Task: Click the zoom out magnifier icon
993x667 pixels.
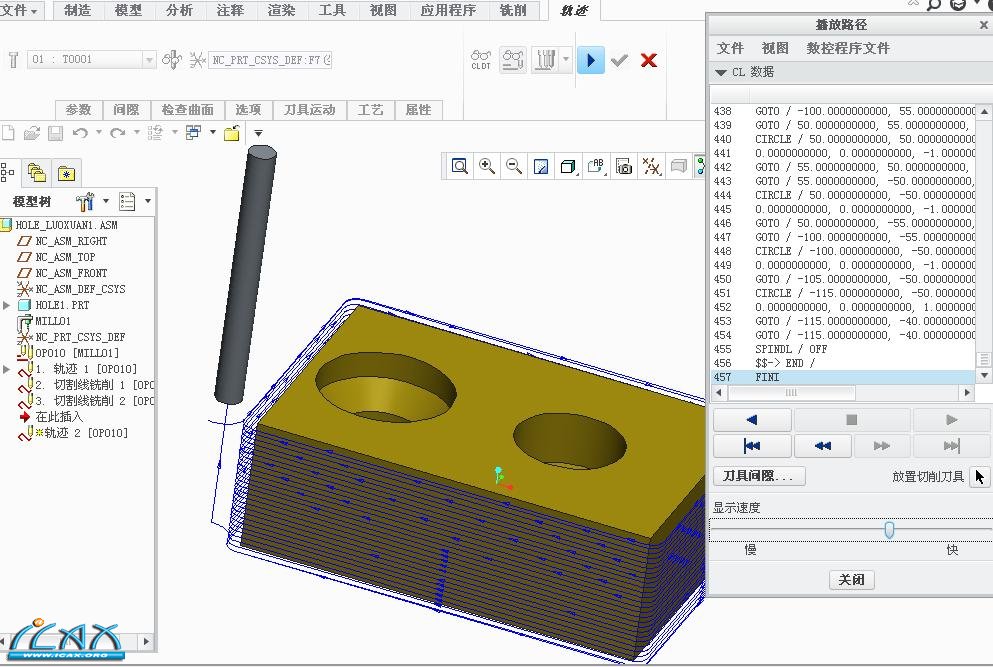Action: (x=514, y=166)
